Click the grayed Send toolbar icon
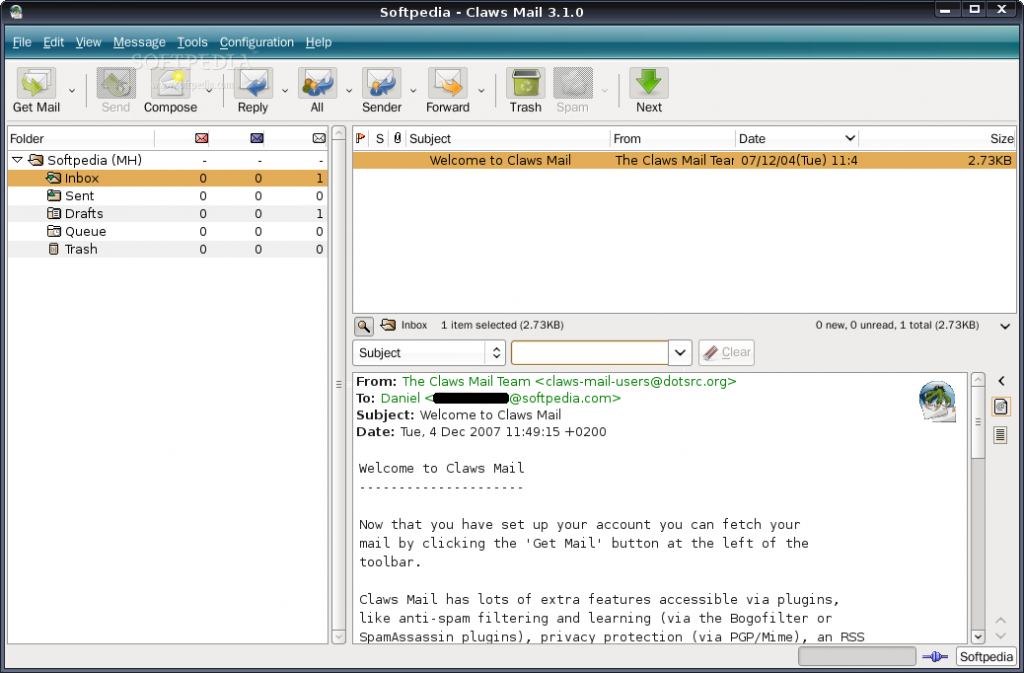1024x673 pixels. (x=116, y=84)
